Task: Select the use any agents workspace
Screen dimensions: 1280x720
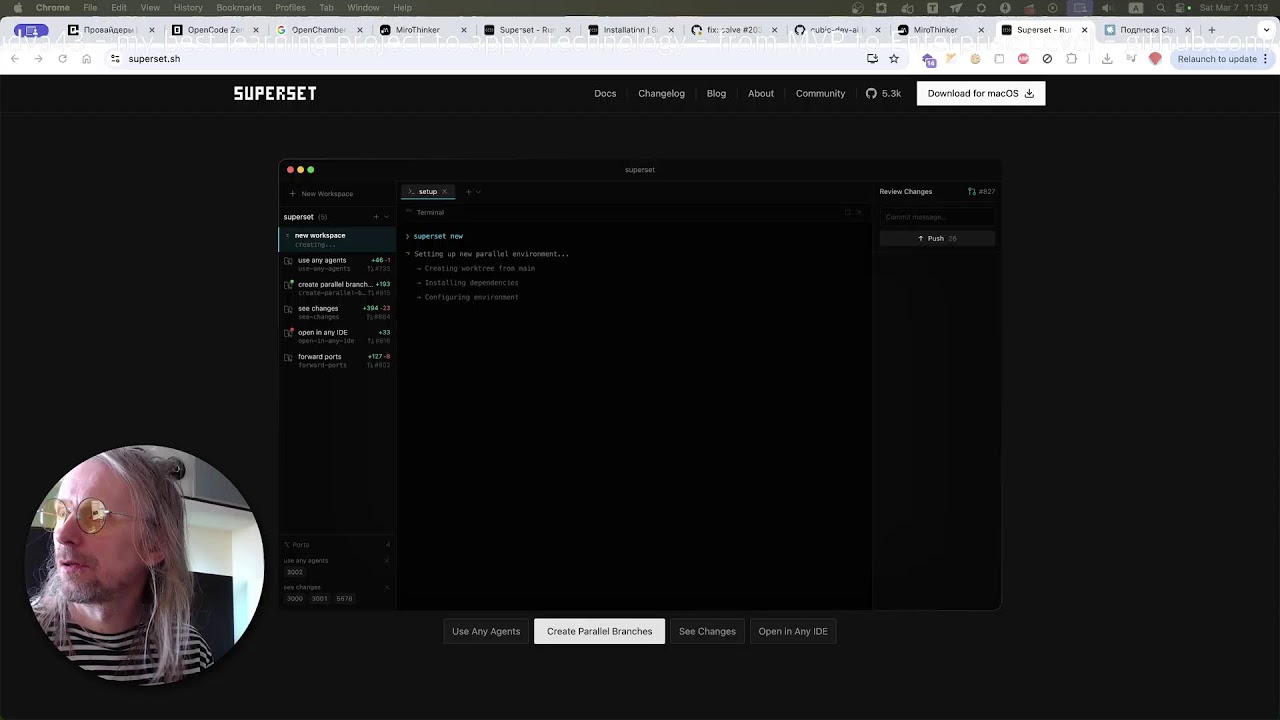Action: (x=337, y=264)
